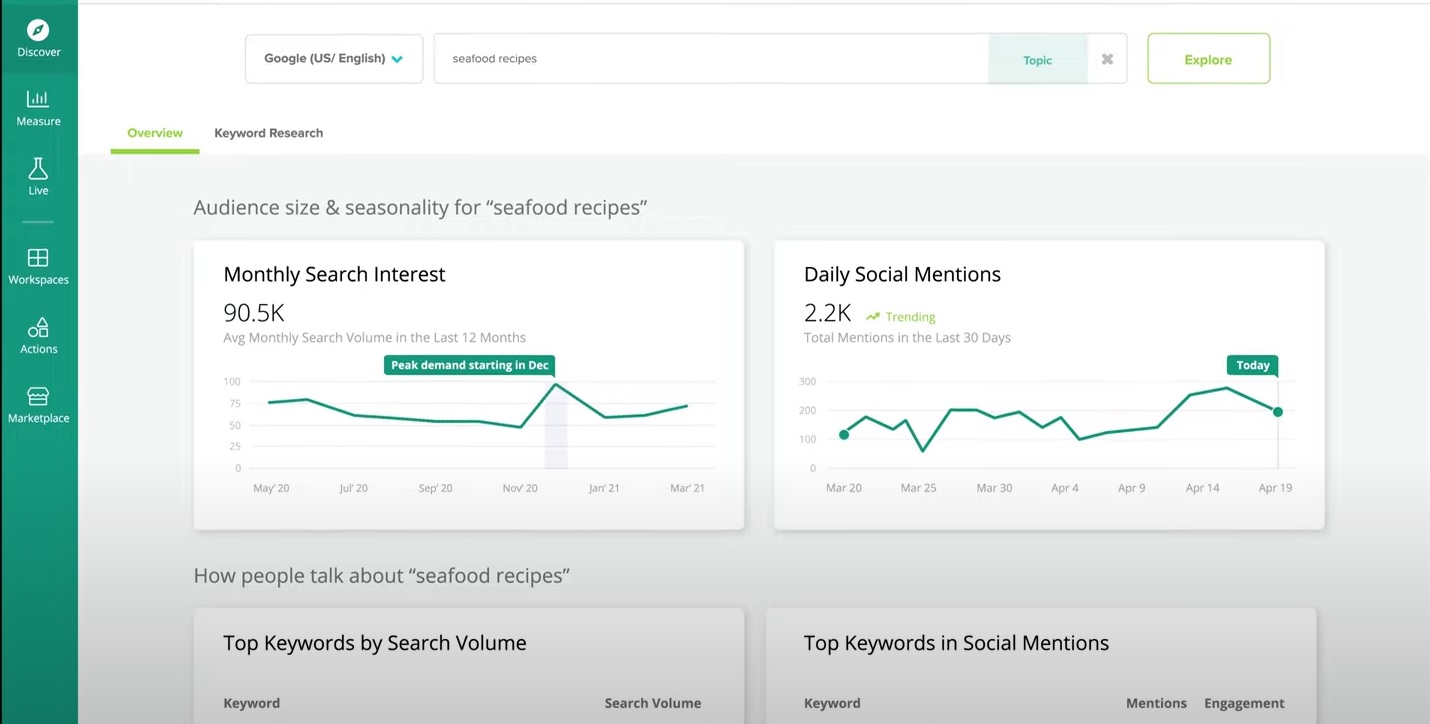Expand the Google (US/ English) dropdown
Viewport: 1430px width, 724px height.
(x=333, y=59)
